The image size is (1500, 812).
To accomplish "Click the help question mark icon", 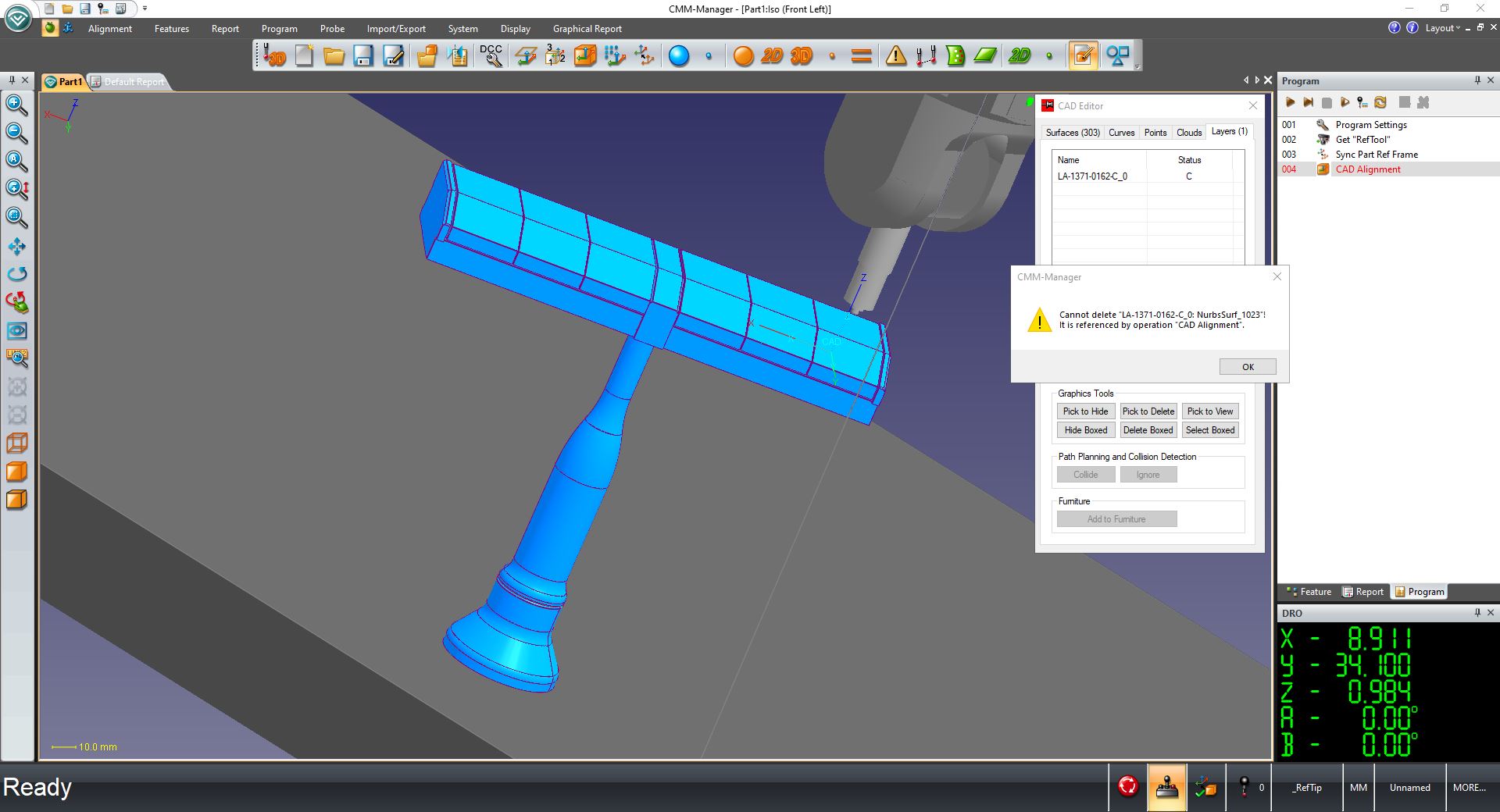I will pos(1395,27).
